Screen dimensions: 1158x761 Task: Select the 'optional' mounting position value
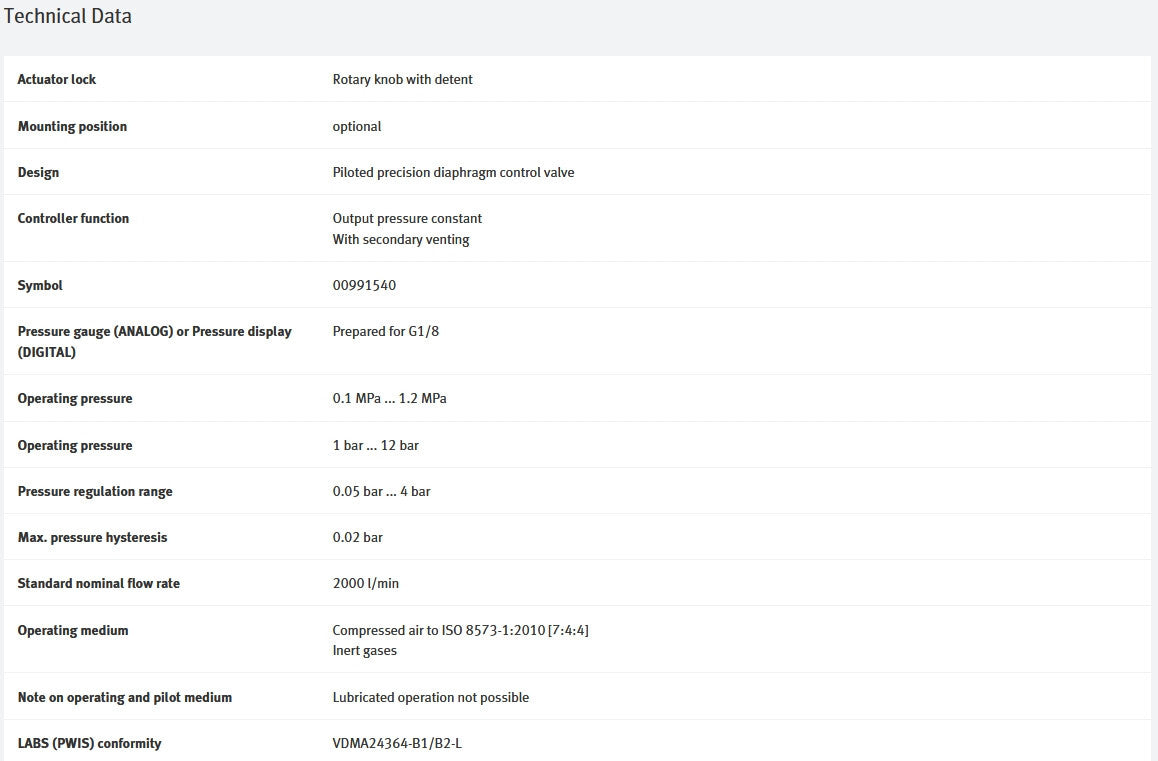357,126
